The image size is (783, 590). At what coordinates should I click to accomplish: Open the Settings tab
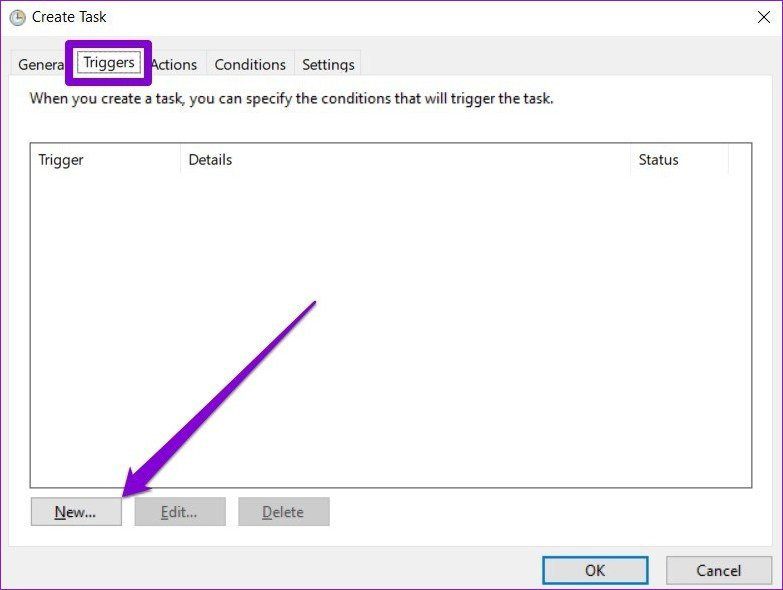tap(328, 64)
